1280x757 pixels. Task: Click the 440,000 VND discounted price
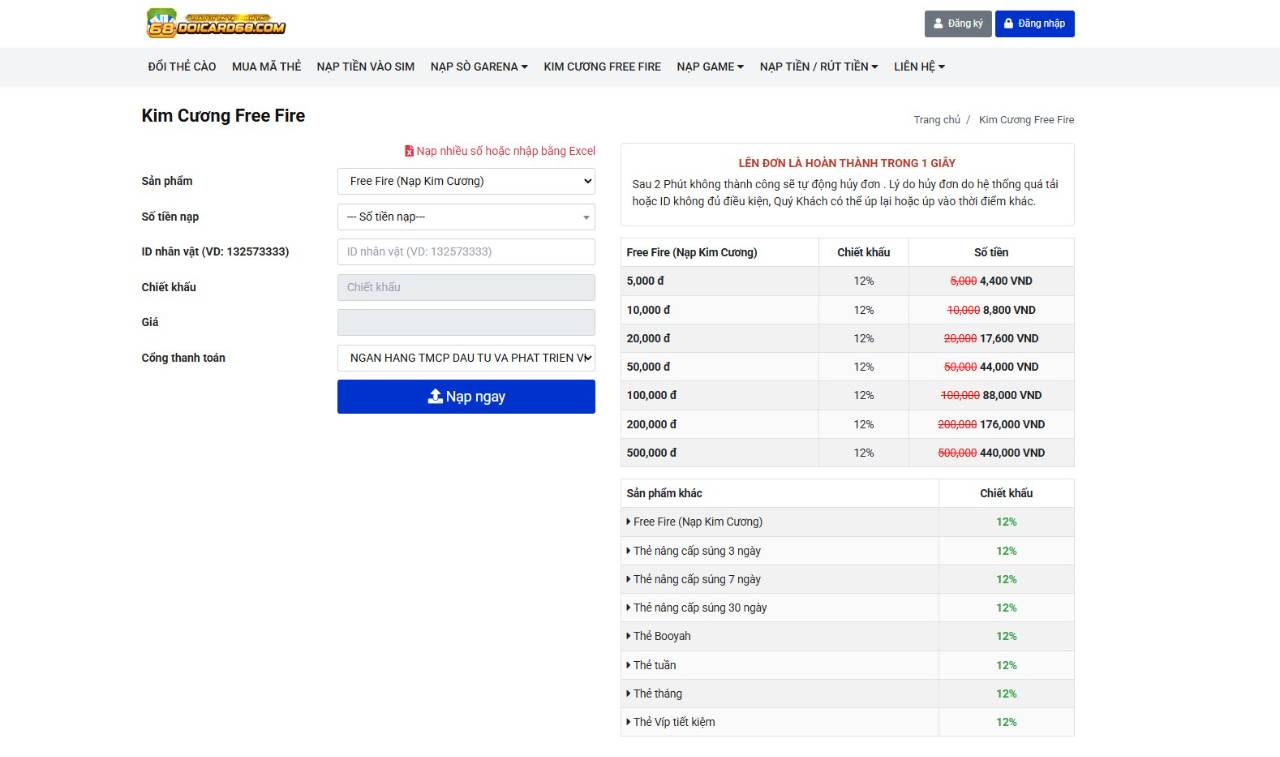pyautogui.click(x=1012, y=453)
